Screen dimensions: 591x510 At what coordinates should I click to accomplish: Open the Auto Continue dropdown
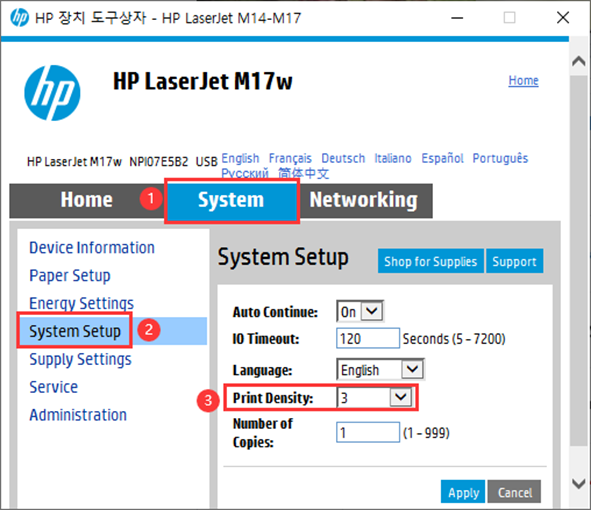360,311
